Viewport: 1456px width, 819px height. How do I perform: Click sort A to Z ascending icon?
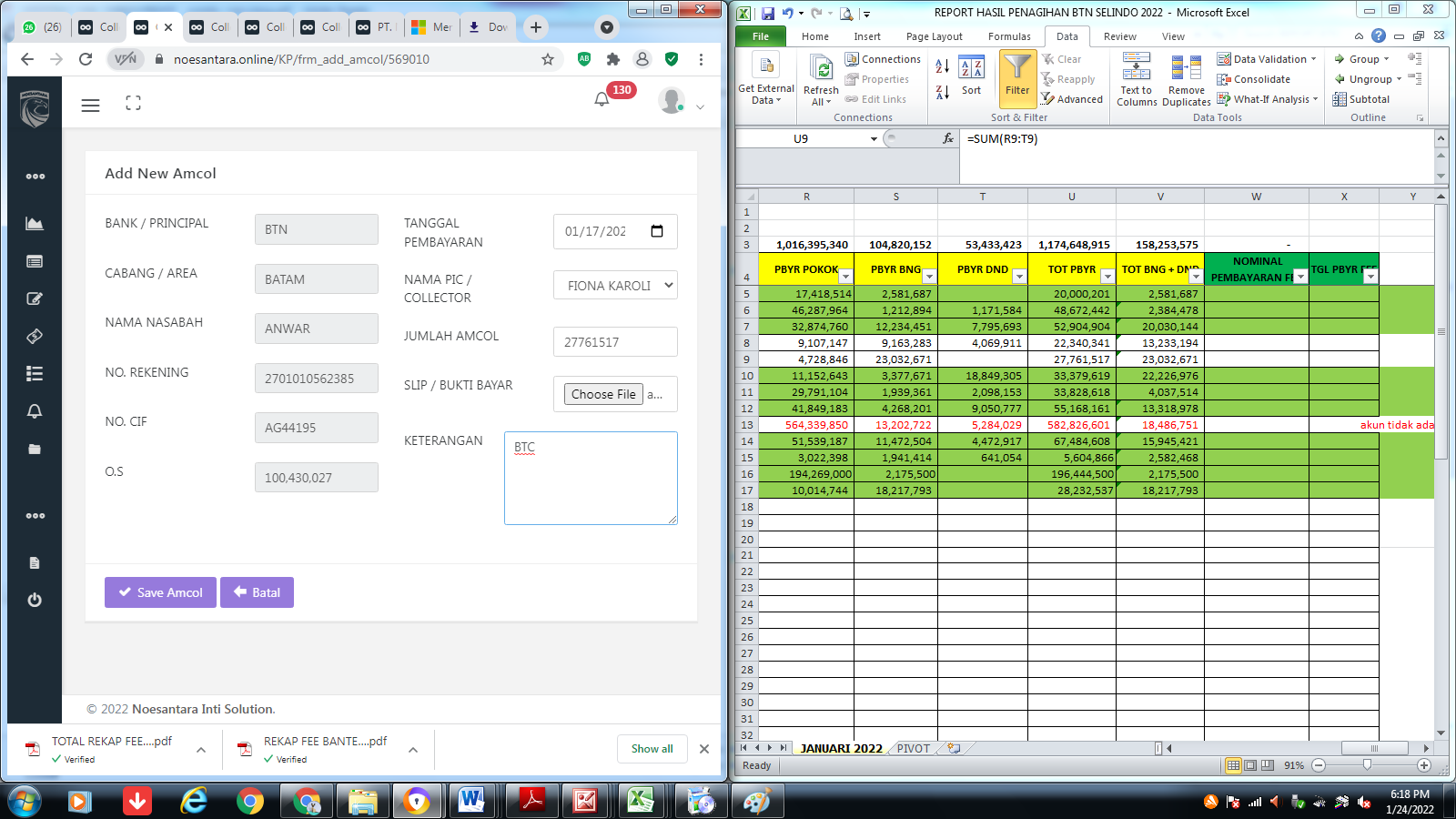click(943, 66)
